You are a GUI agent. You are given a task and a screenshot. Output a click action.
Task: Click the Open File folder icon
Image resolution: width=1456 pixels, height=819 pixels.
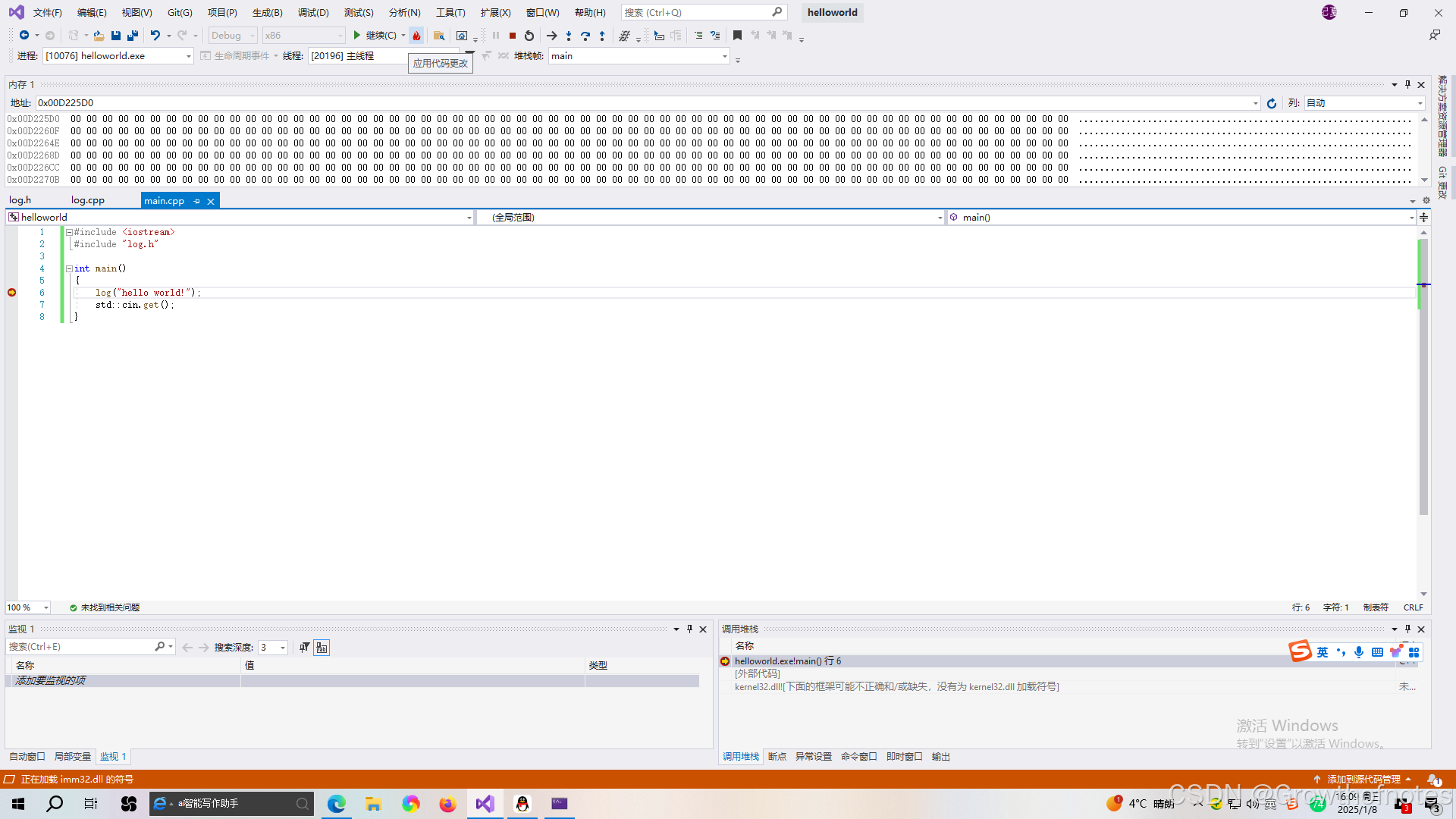pos(99,36)
